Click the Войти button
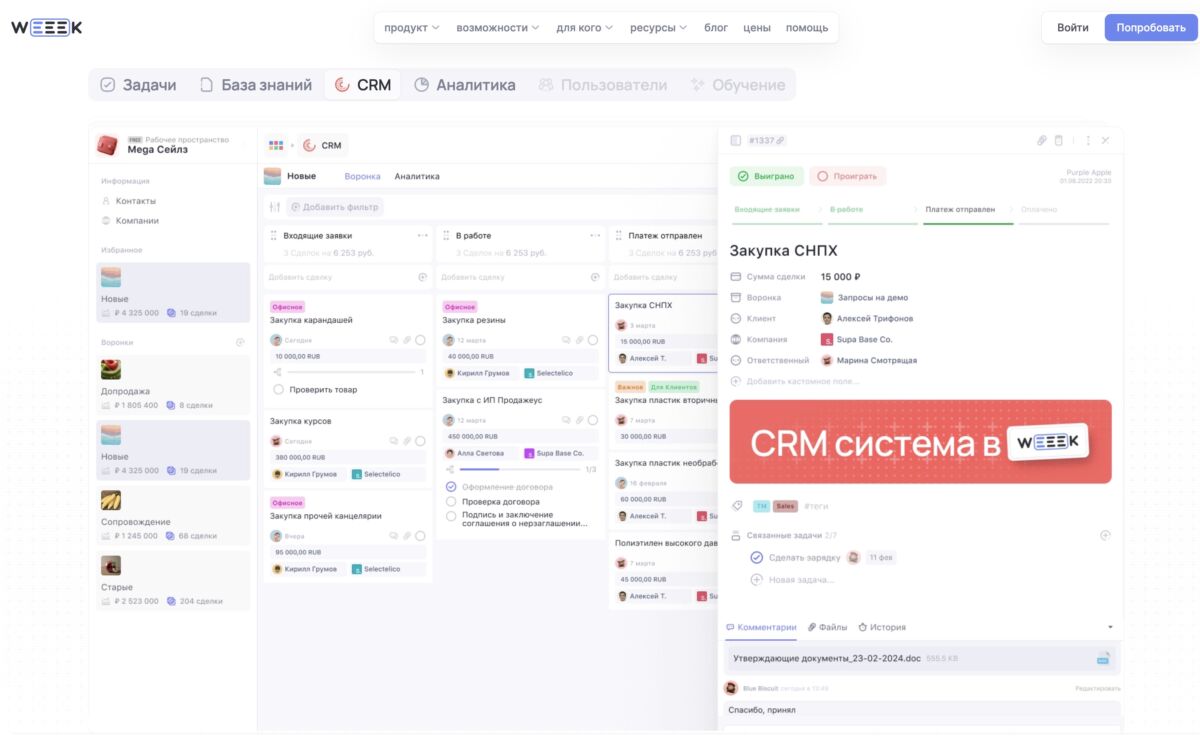The image size is (1200, 754). point(1073,27)
